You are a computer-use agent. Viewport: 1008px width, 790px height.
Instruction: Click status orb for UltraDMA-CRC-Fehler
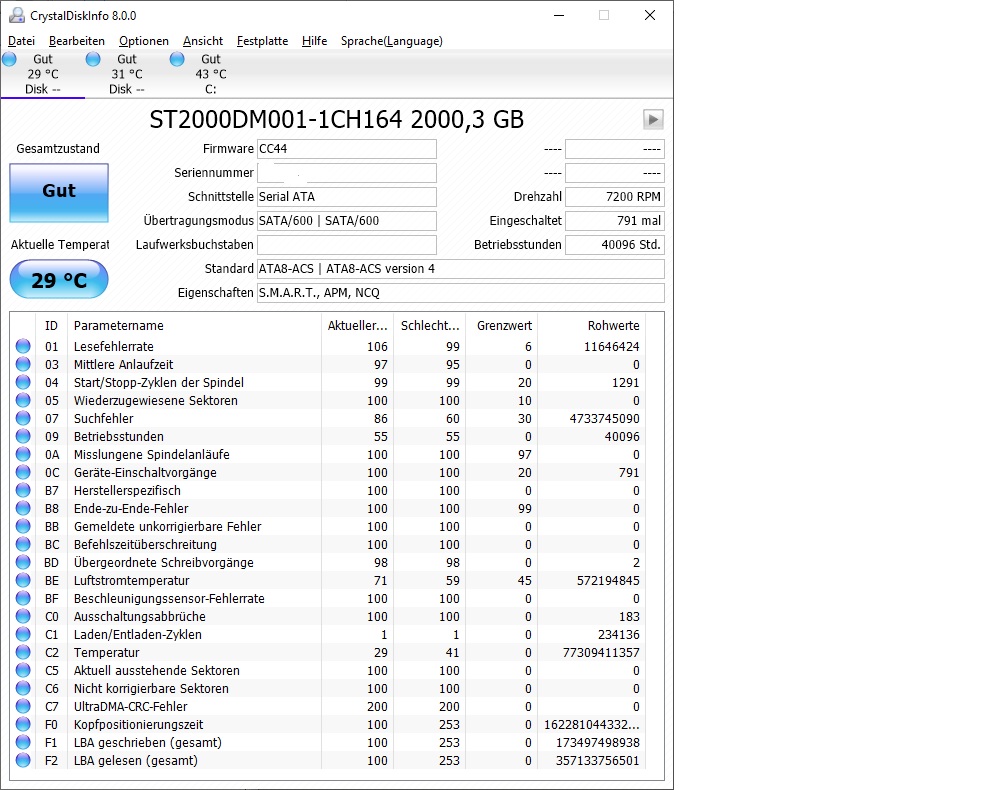coord(23,706)
